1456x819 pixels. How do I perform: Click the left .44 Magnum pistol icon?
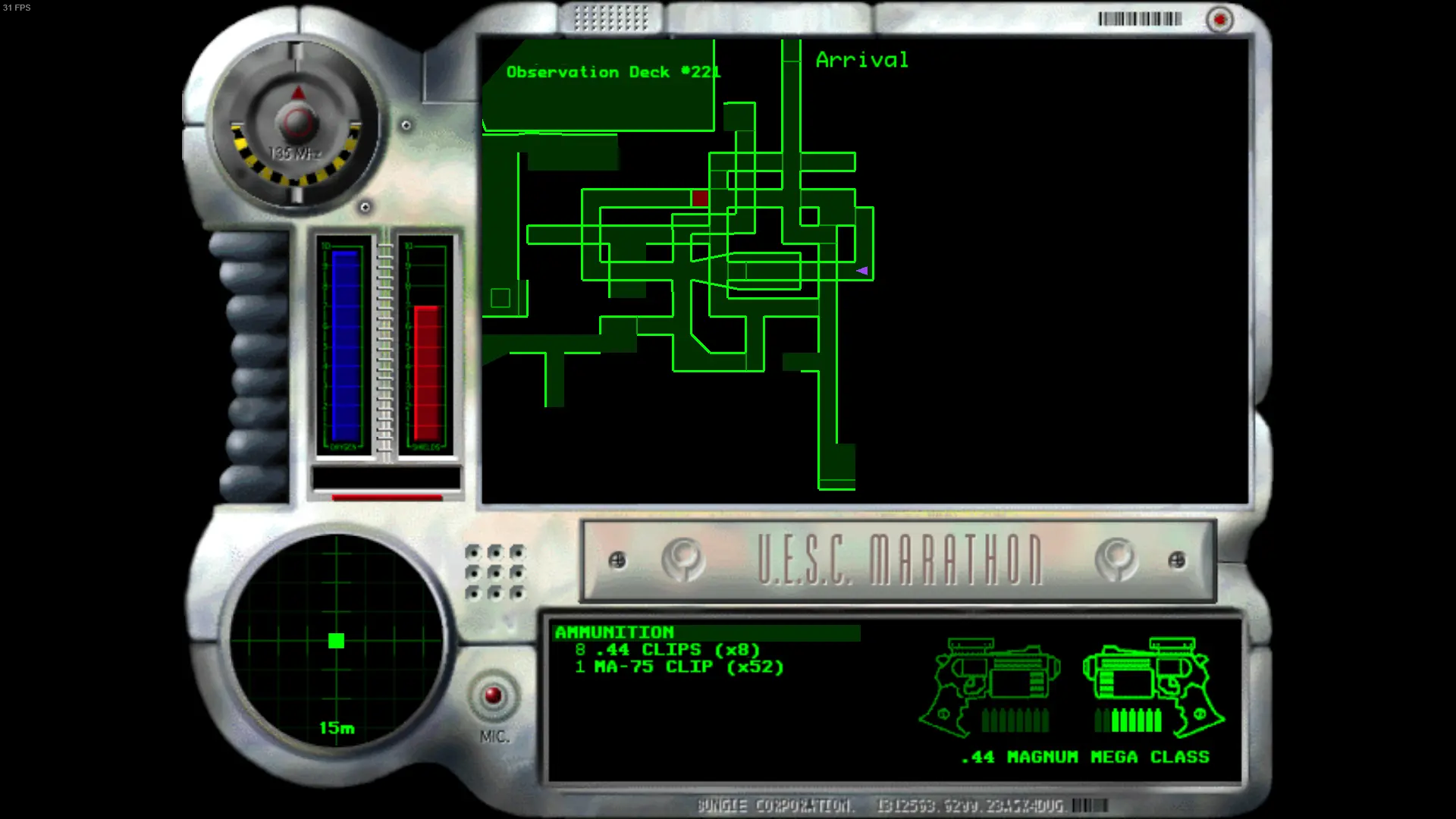pyautogui.click(x=990, y=687)
